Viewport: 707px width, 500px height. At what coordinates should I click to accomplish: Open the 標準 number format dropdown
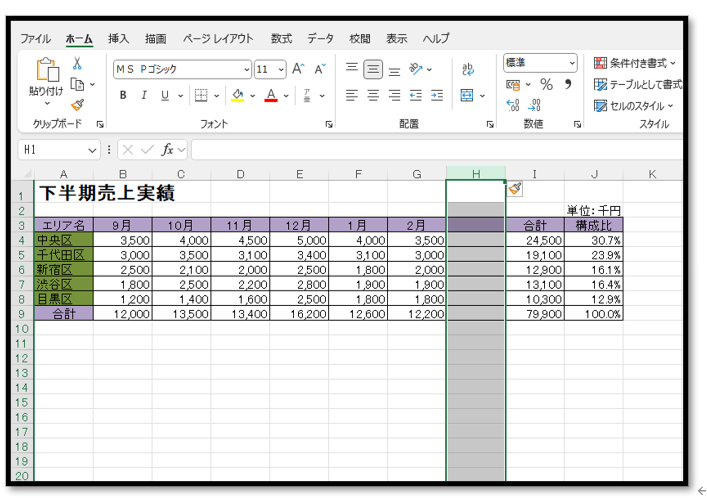coord(572,63)
